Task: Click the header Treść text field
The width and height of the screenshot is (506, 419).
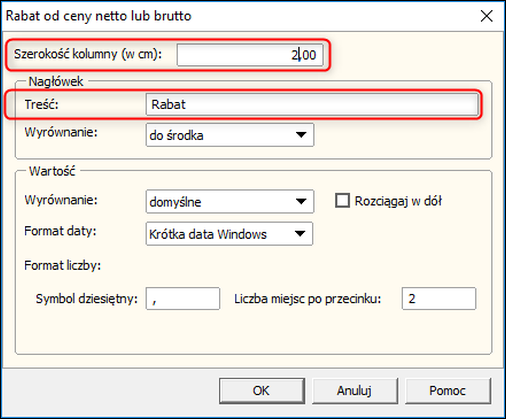Action: click(x=312, y=104)
